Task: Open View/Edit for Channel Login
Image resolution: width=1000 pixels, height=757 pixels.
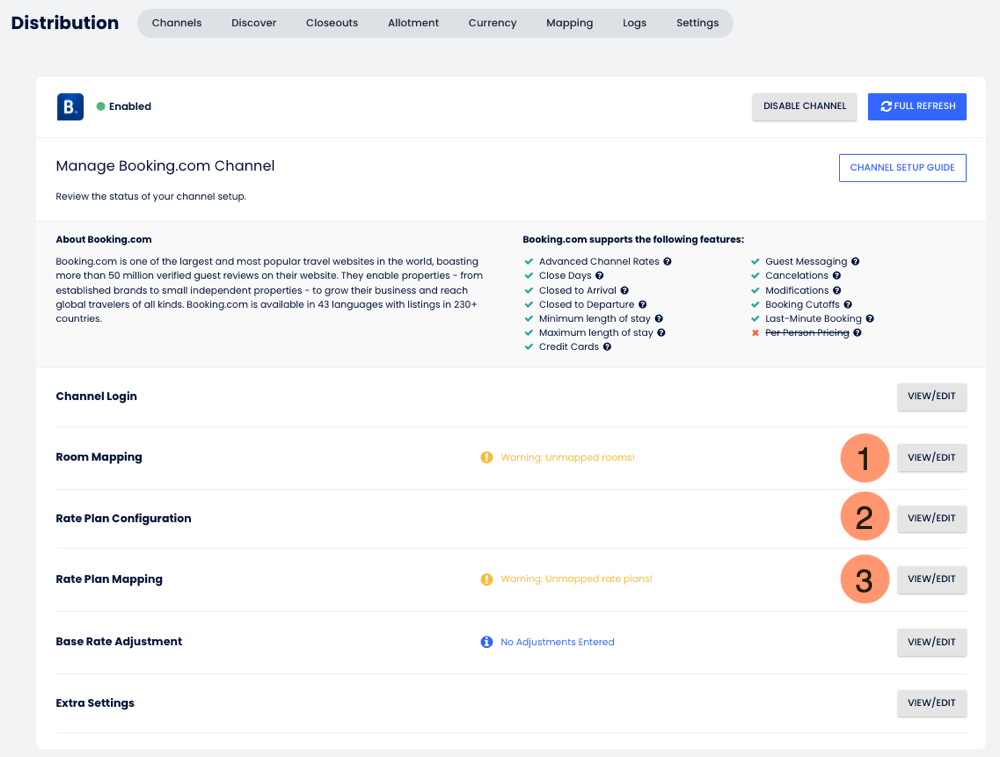Action: [931, 396]
